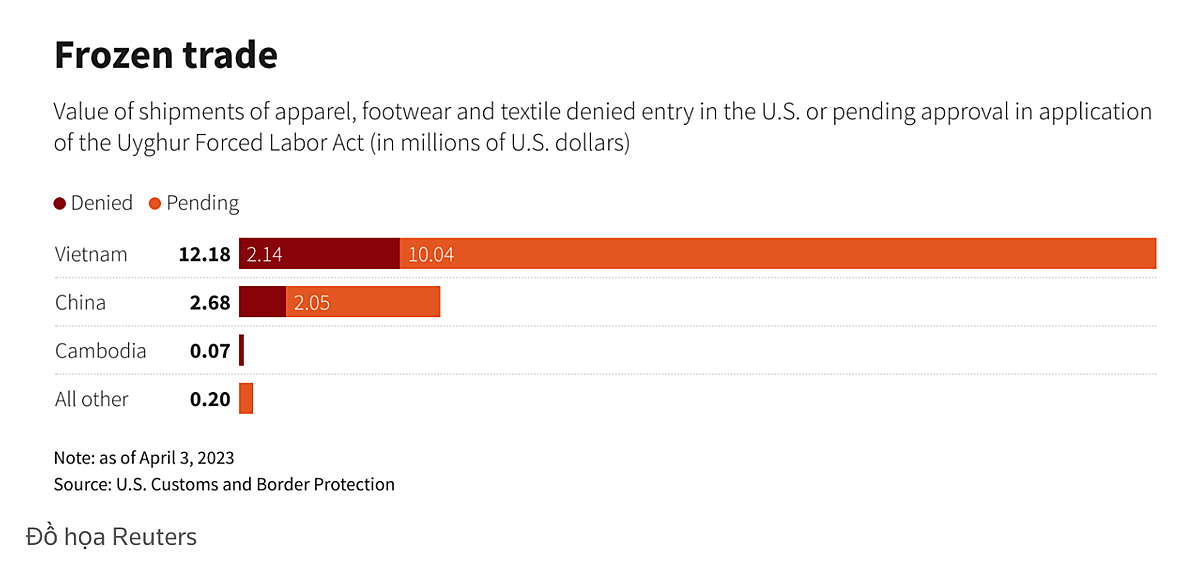Click Cambodia's thin denied bar
The image size is (1200, 577).
tap(242, 350)
